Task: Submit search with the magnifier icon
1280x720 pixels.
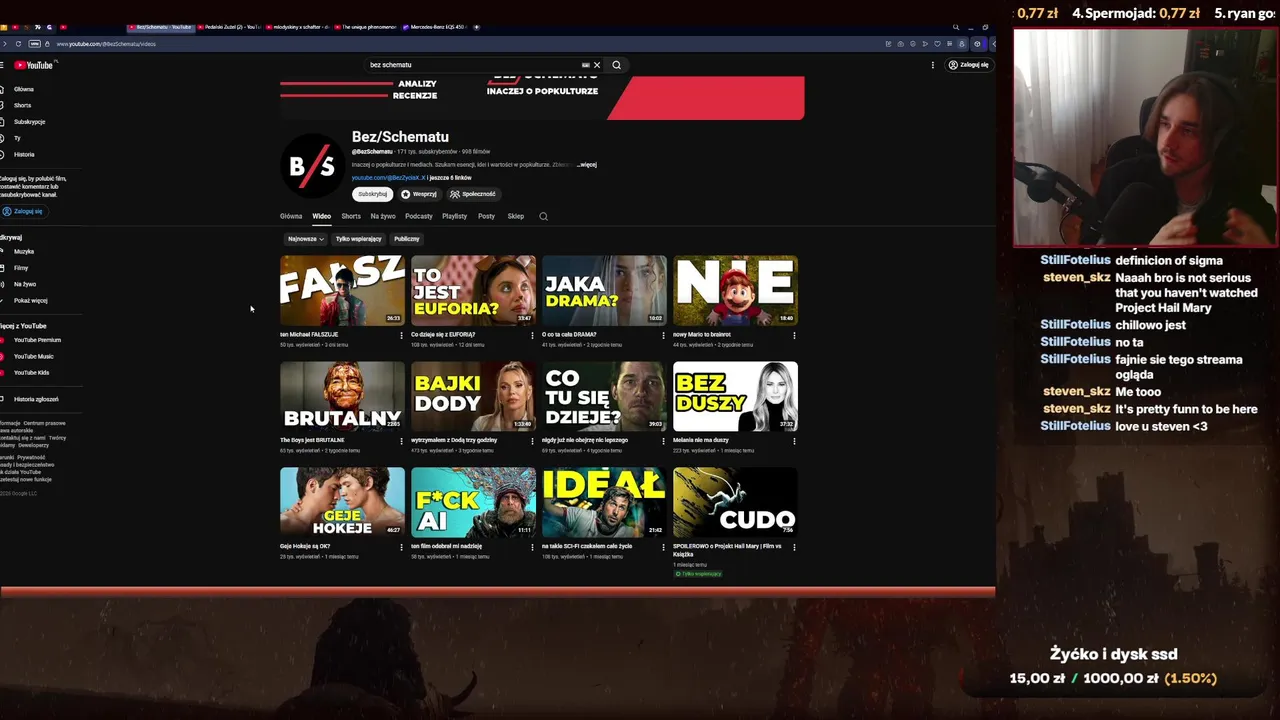Action: pos(616,65)
